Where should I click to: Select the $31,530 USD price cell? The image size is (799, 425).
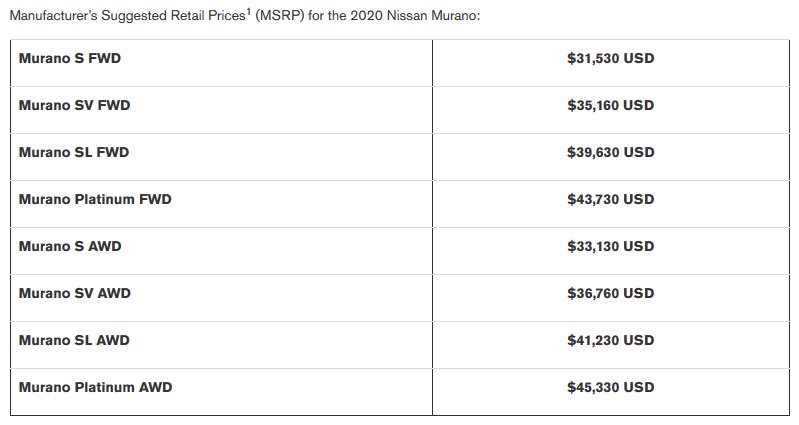tap(610, 58)
